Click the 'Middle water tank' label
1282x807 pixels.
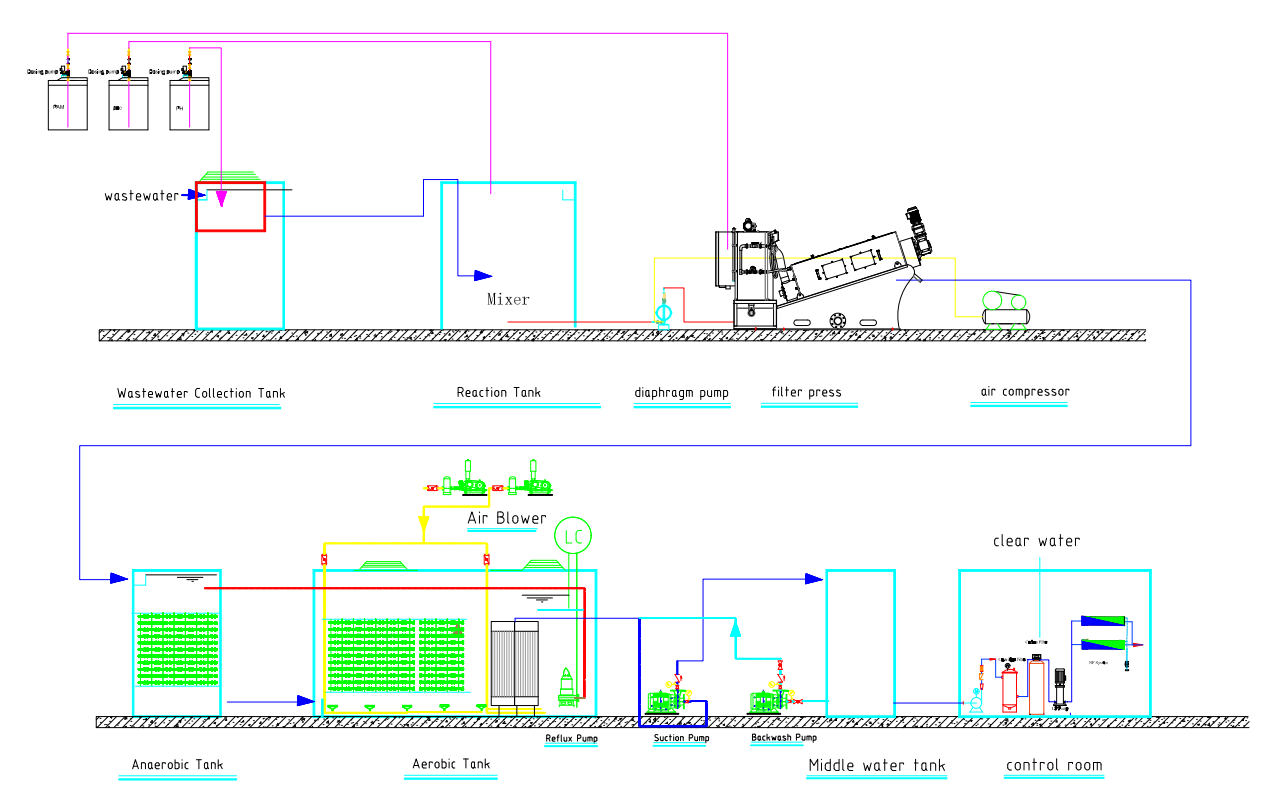pyautogui.click(x=877, y=766)
